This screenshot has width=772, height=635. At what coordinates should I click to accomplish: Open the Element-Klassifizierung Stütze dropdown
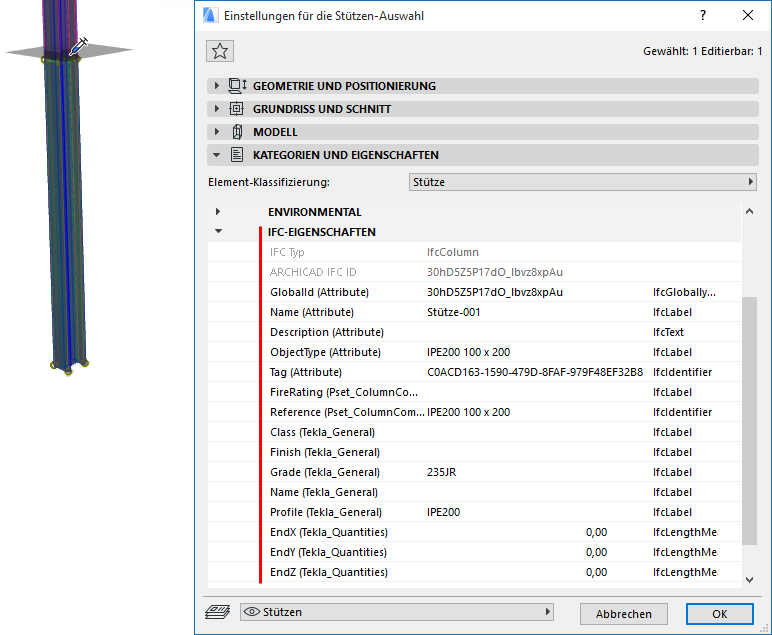(x=582, y=182)
